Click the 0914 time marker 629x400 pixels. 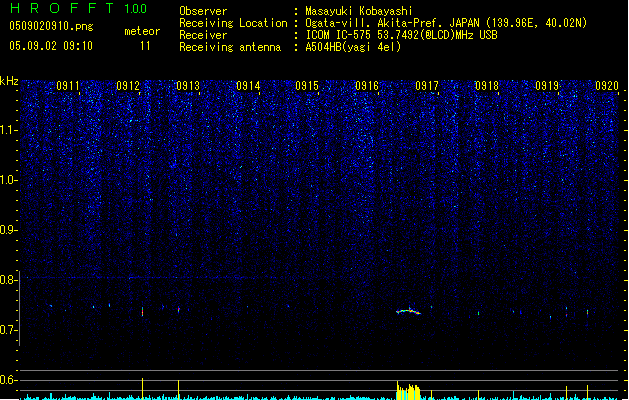point(248,86)
